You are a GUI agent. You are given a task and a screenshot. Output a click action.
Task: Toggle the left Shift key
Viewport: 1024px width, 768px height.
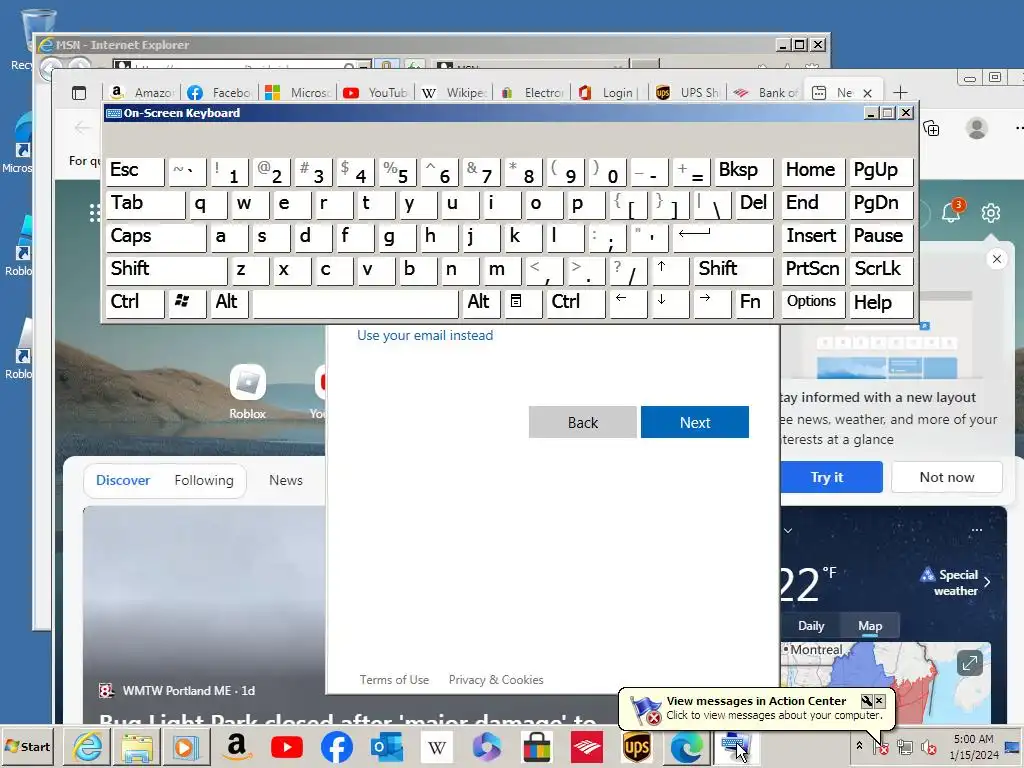coord(166,270)
